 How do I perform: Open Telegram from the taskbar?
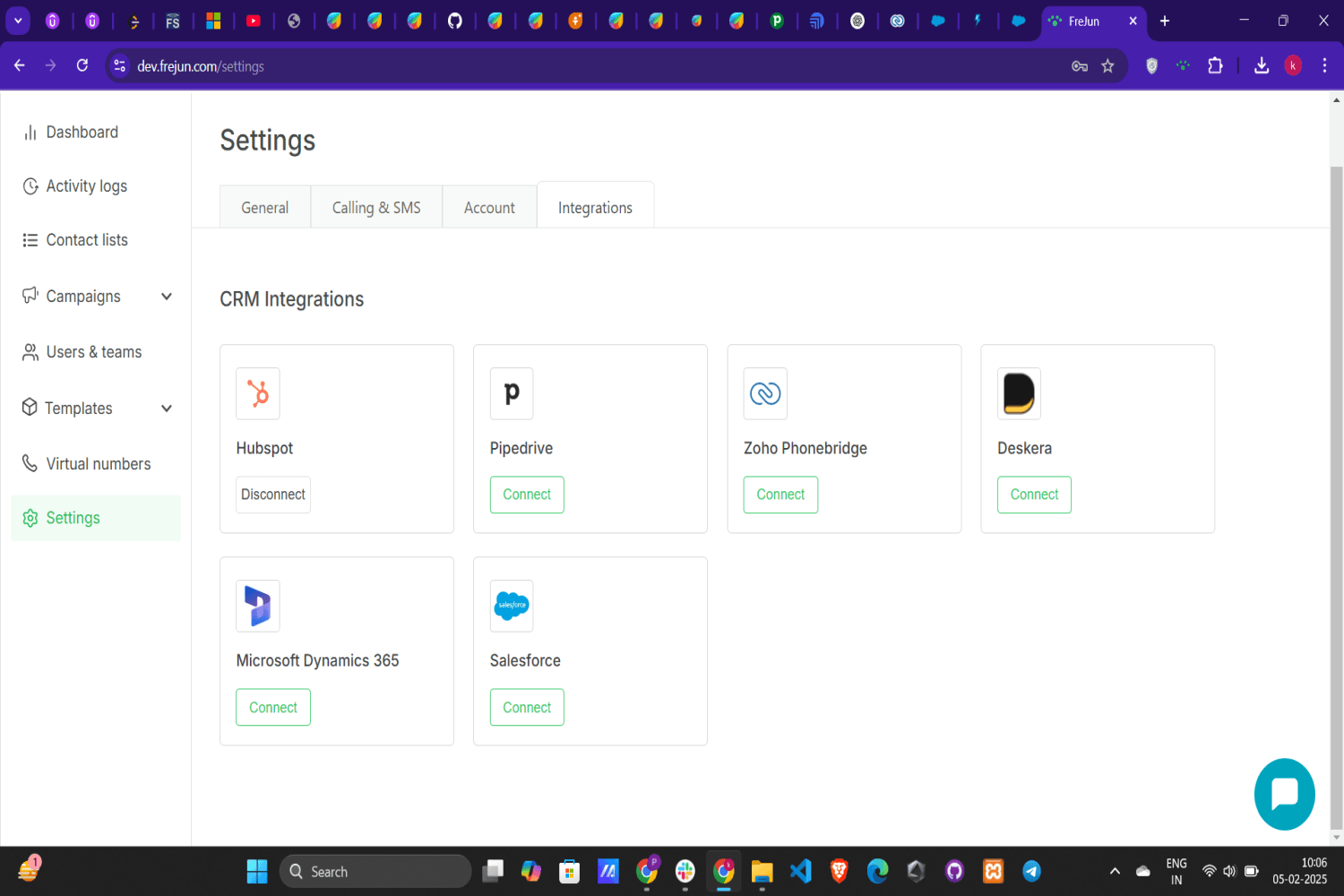pyautogui.click(x=1032, y=871)
